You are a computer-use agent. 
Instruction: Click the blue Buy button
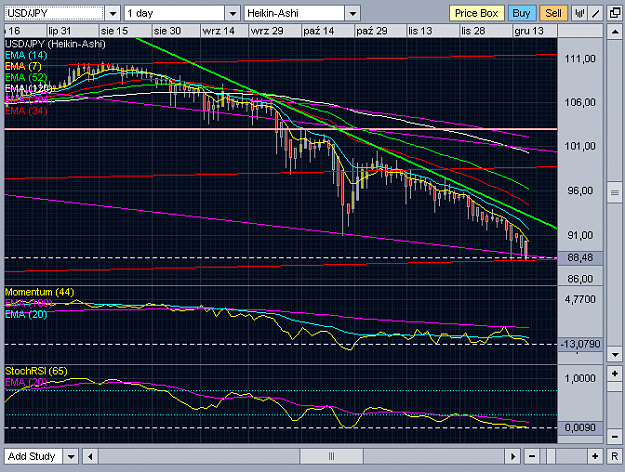tap(521, 13)
